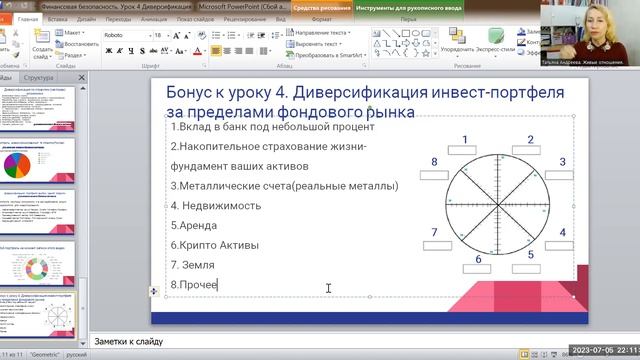Select the right block arrow shape
Screen dimensions: 640x360
coord(406,43)
